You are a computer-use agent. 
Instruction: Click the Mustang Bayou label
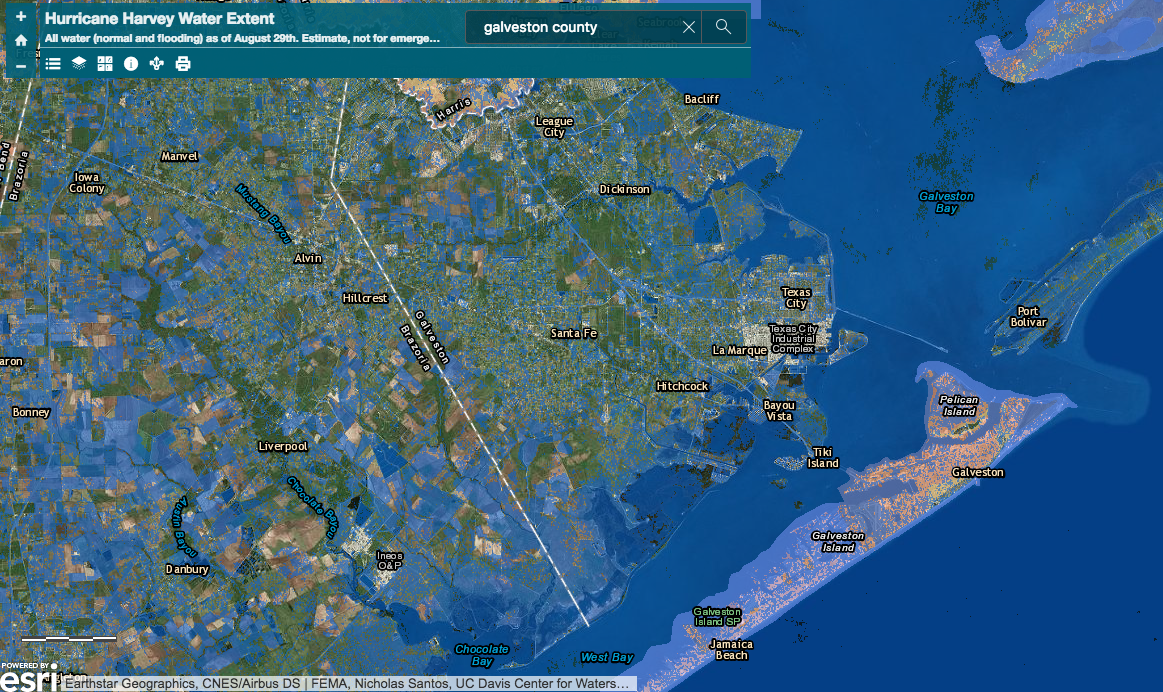point(263,214)
